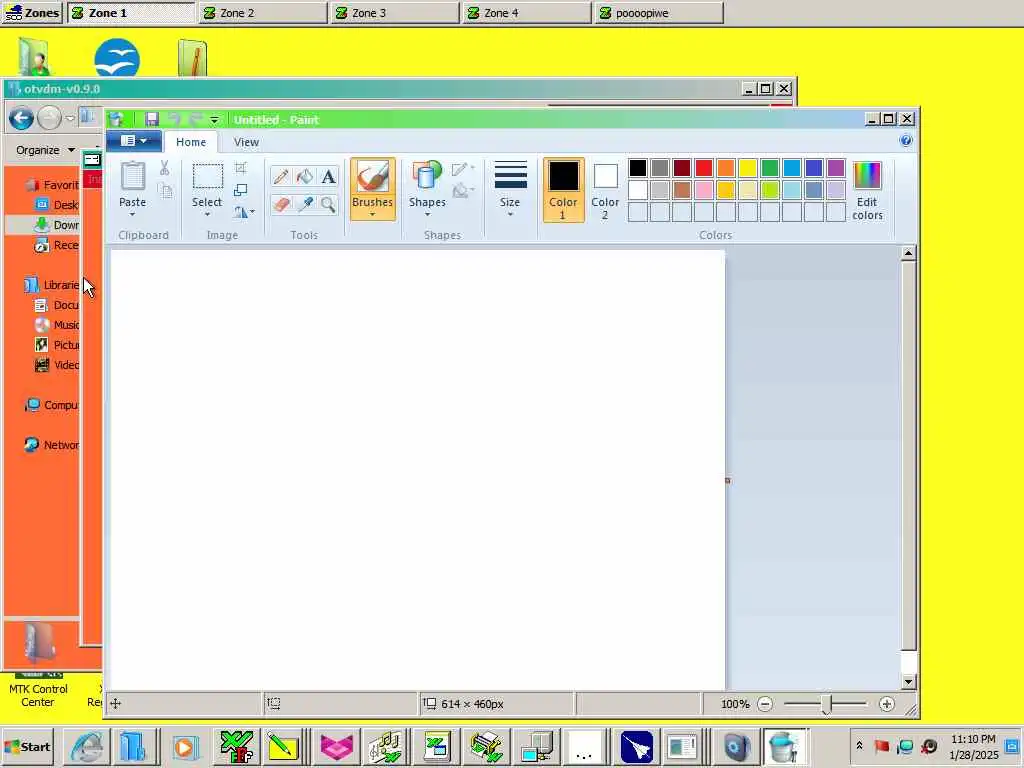
Task: Click the clock showing 11:10 PM
Action: click(973, 739)
